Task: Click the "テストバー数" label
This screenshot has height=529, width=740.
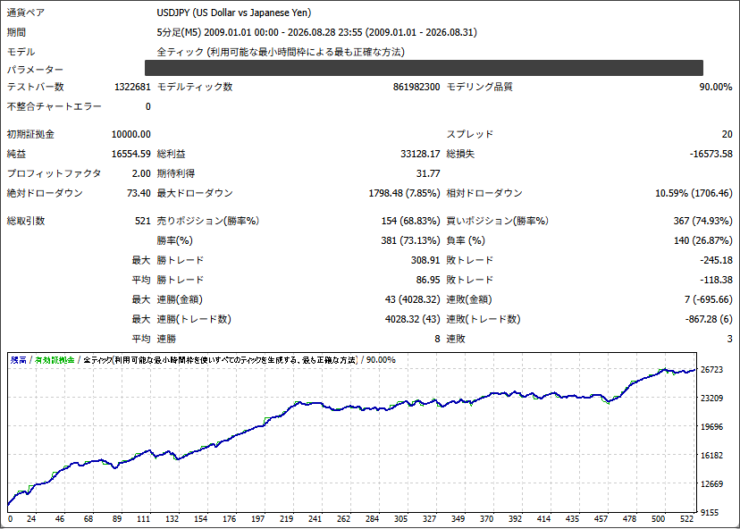Action: pos(35,87)
